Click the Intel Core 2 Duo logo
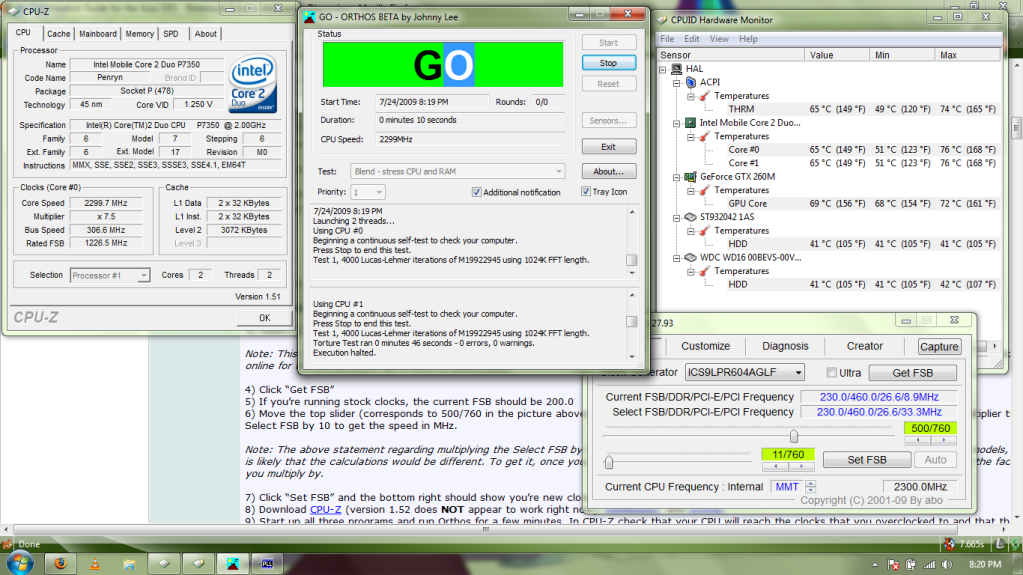 click(253, 84)
